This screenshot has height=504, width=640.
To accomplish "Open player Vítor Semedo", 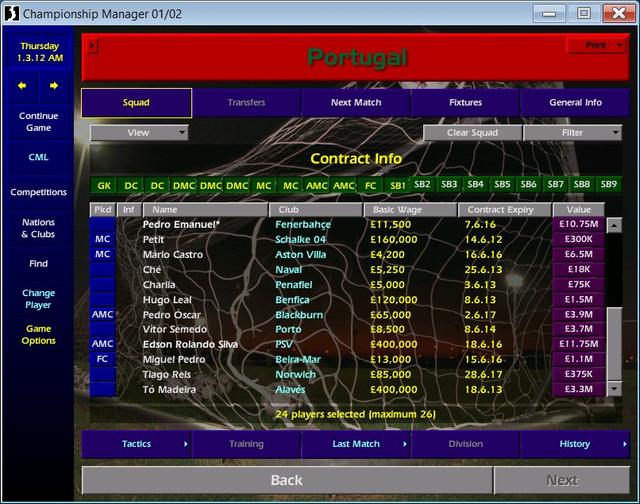I will [175, 329].
